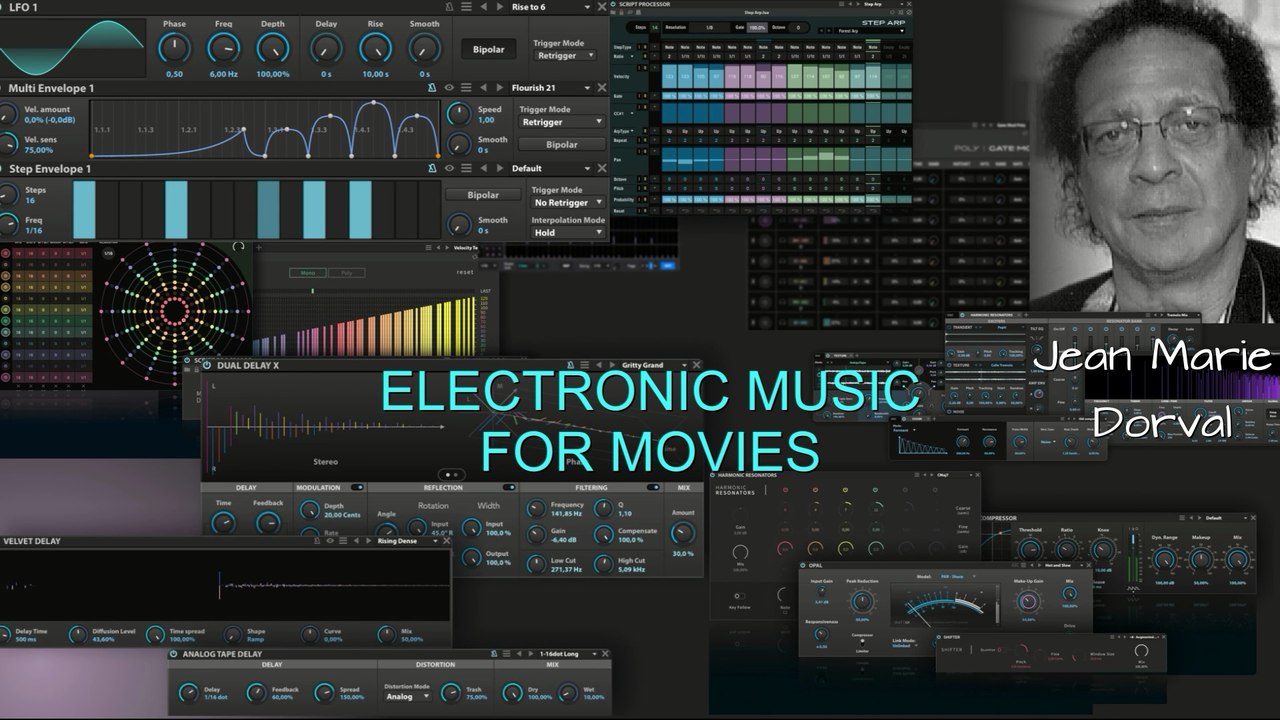
Task: Click the LFO 1 Phase knob
Action: point(174,46)
